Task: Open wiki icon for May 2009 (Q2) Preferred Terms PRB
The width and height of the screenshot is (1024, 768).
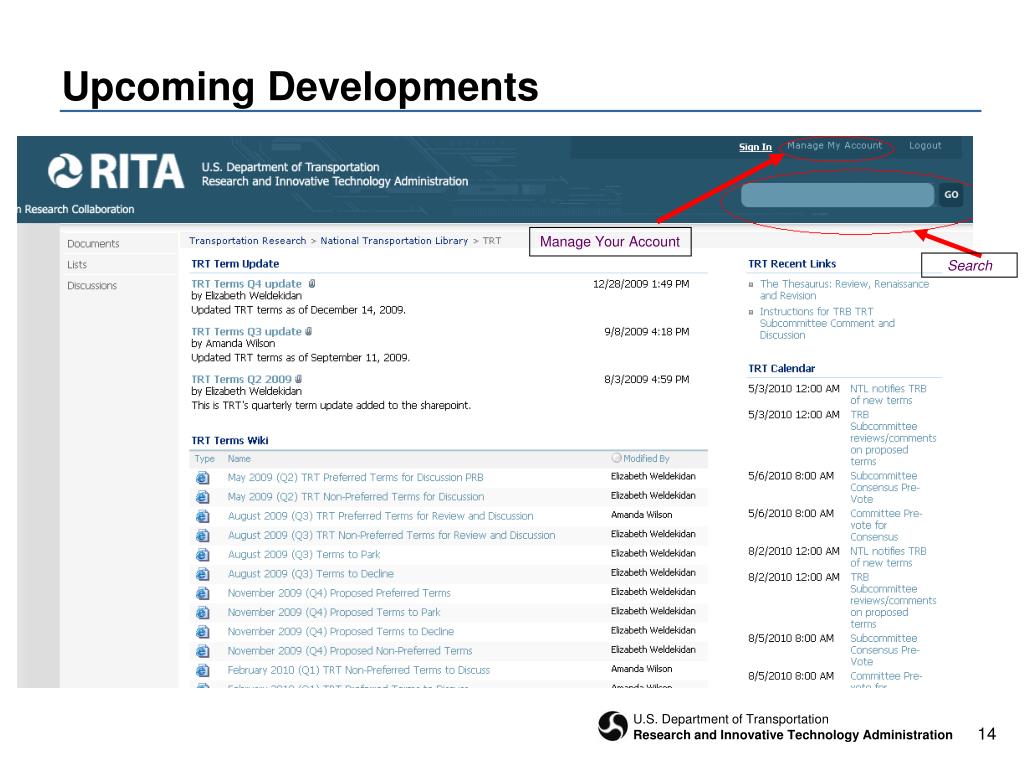Action: (203, 478)
